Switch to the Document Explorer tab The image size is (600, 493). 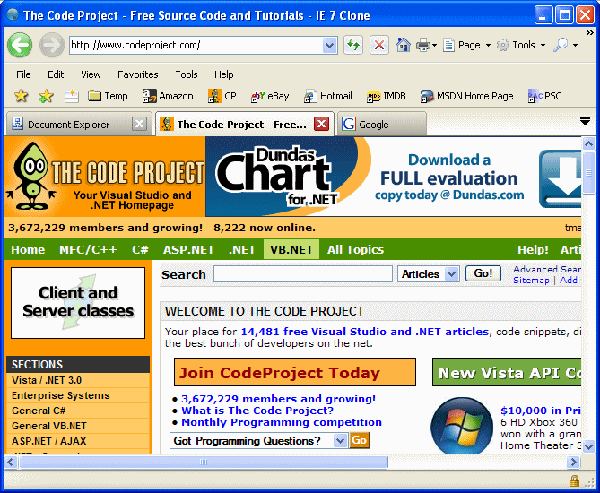coord(69,124)
